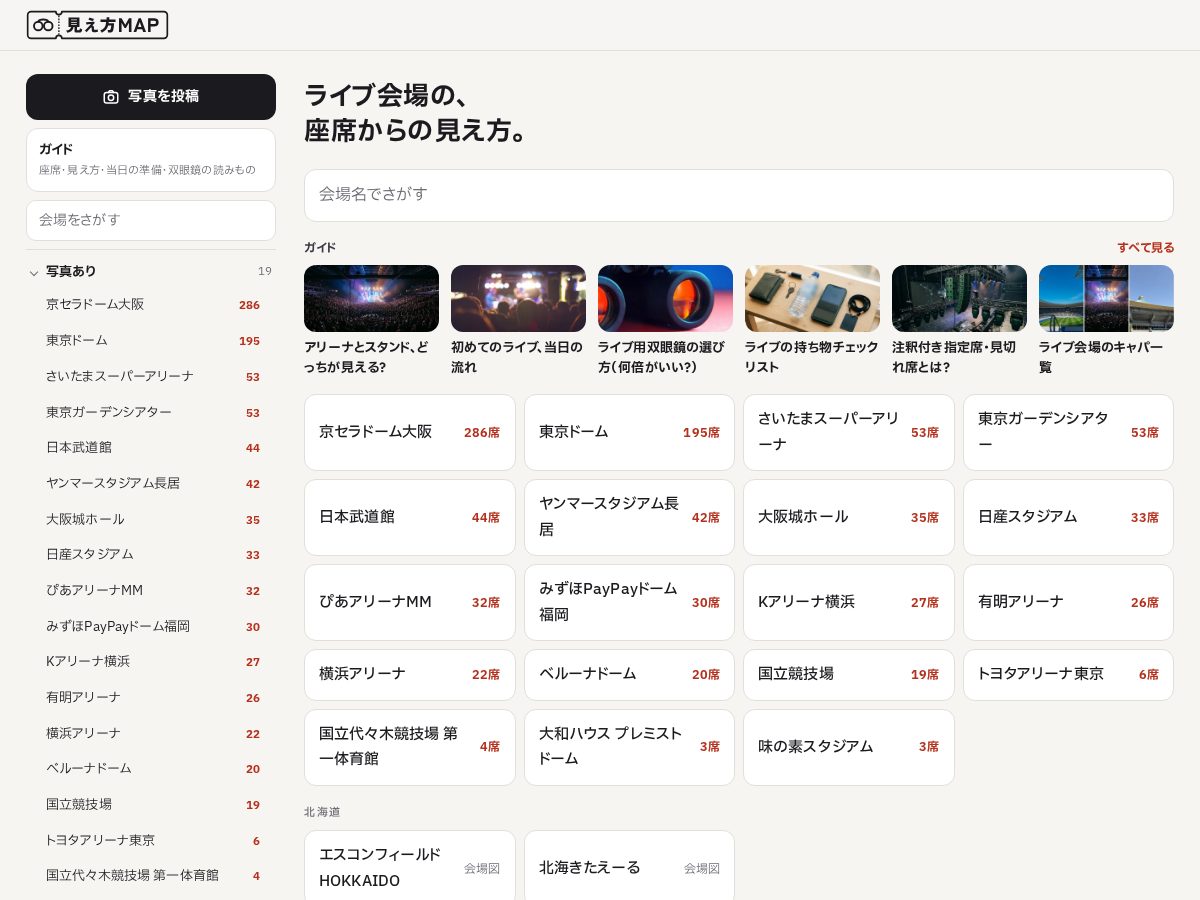The image size is (1200, 900).
Task: Select 大阪城ホール in the sidebar
Action: coord(151,520)
